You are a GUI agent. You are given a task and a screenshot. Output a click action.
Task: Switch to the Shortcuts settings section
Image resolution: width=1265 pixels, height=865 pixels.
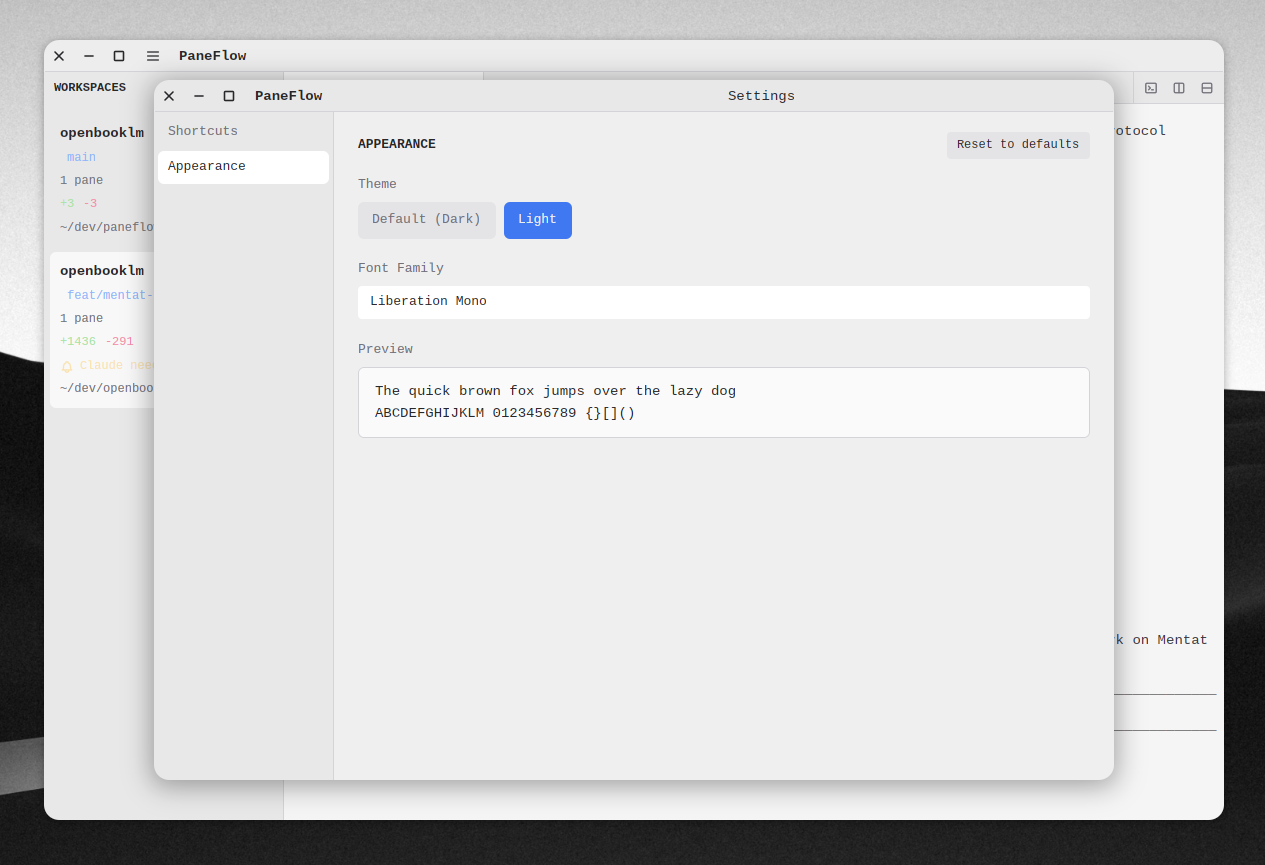(202, 130)
